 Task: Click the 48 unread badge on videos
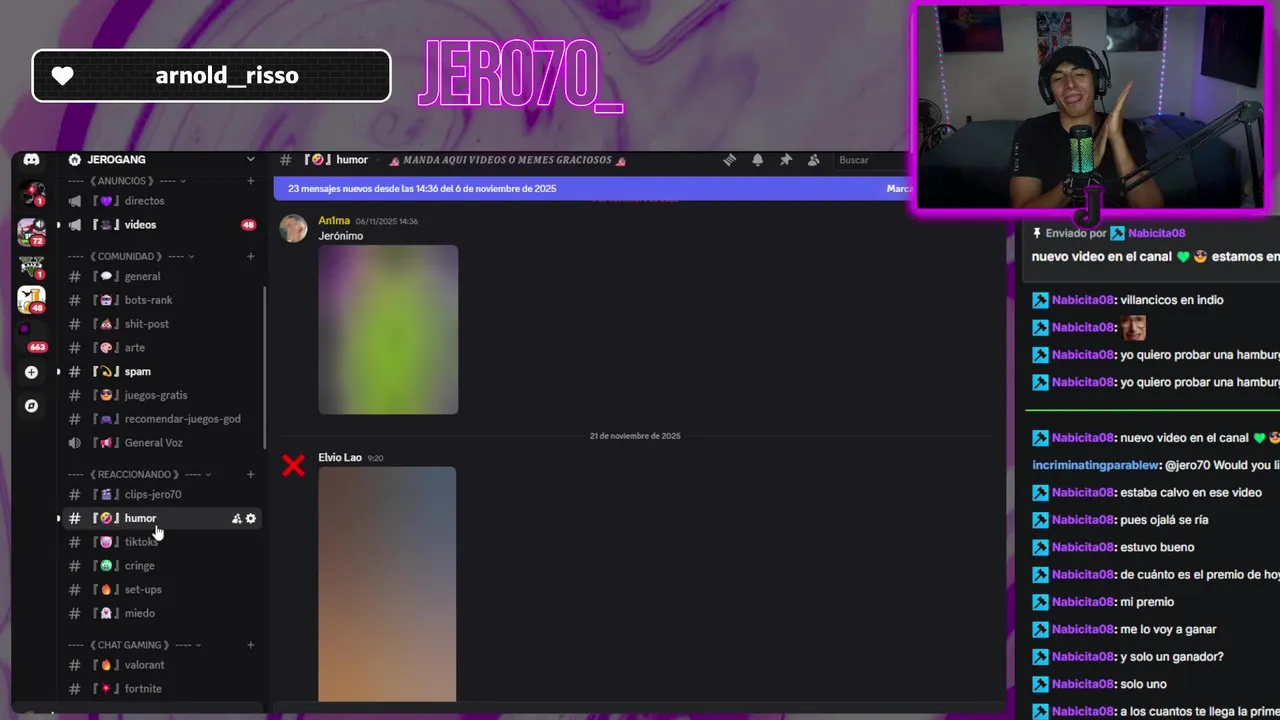(248, 225)
